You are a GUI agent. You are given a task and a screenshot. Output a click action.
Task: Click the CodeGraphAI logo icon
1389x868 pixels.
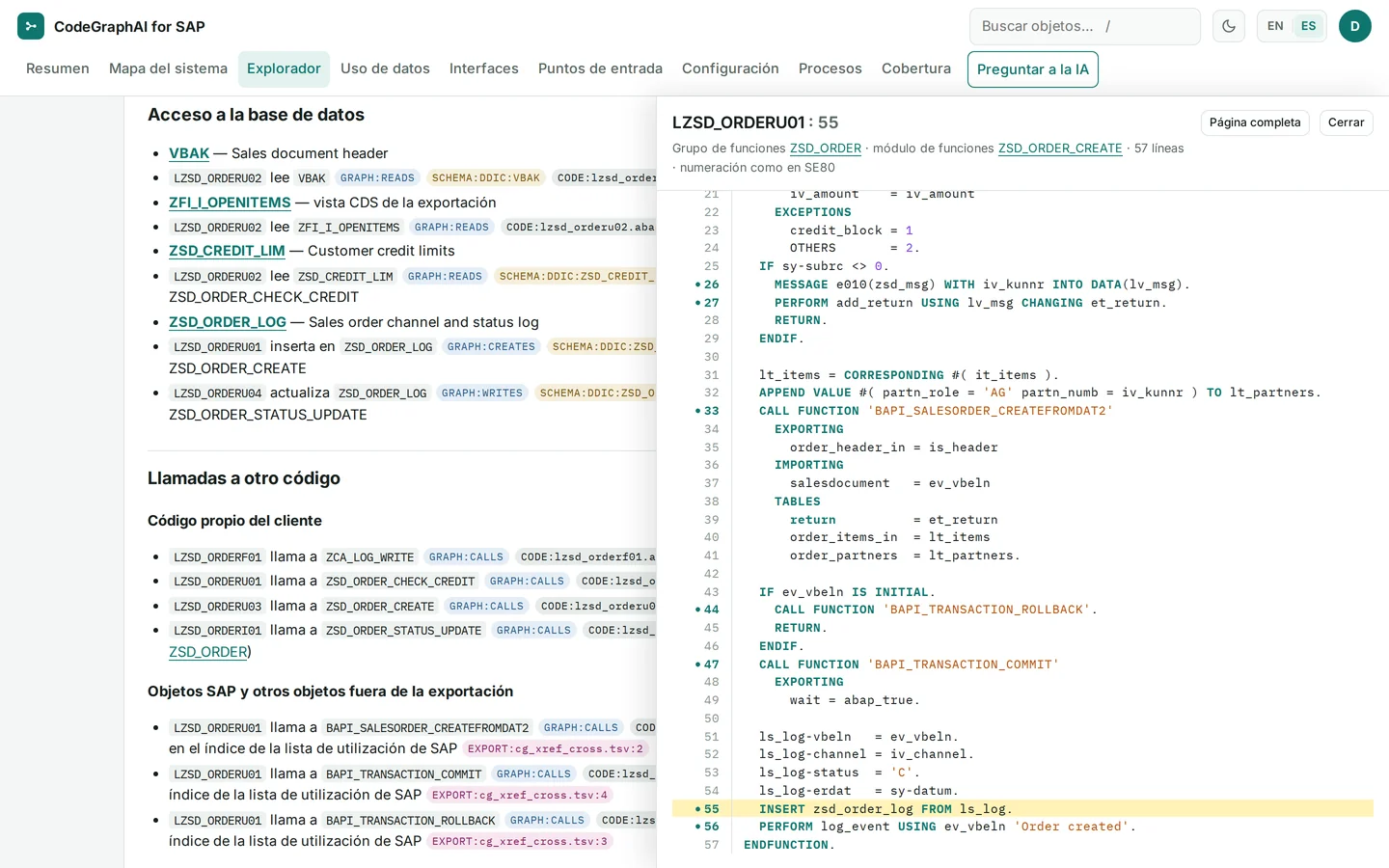[31, 26]
